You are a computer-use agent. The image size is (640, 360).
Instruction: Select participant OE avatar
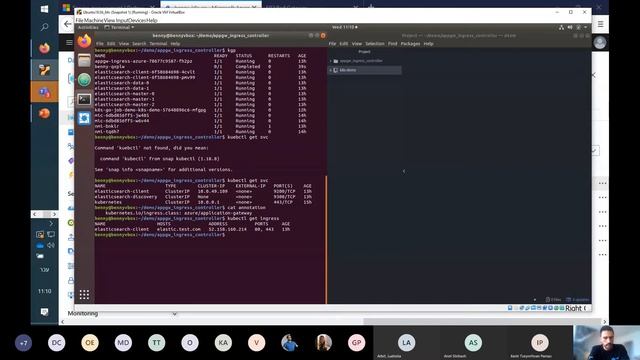pyautogui.click(x=90, y=343)
